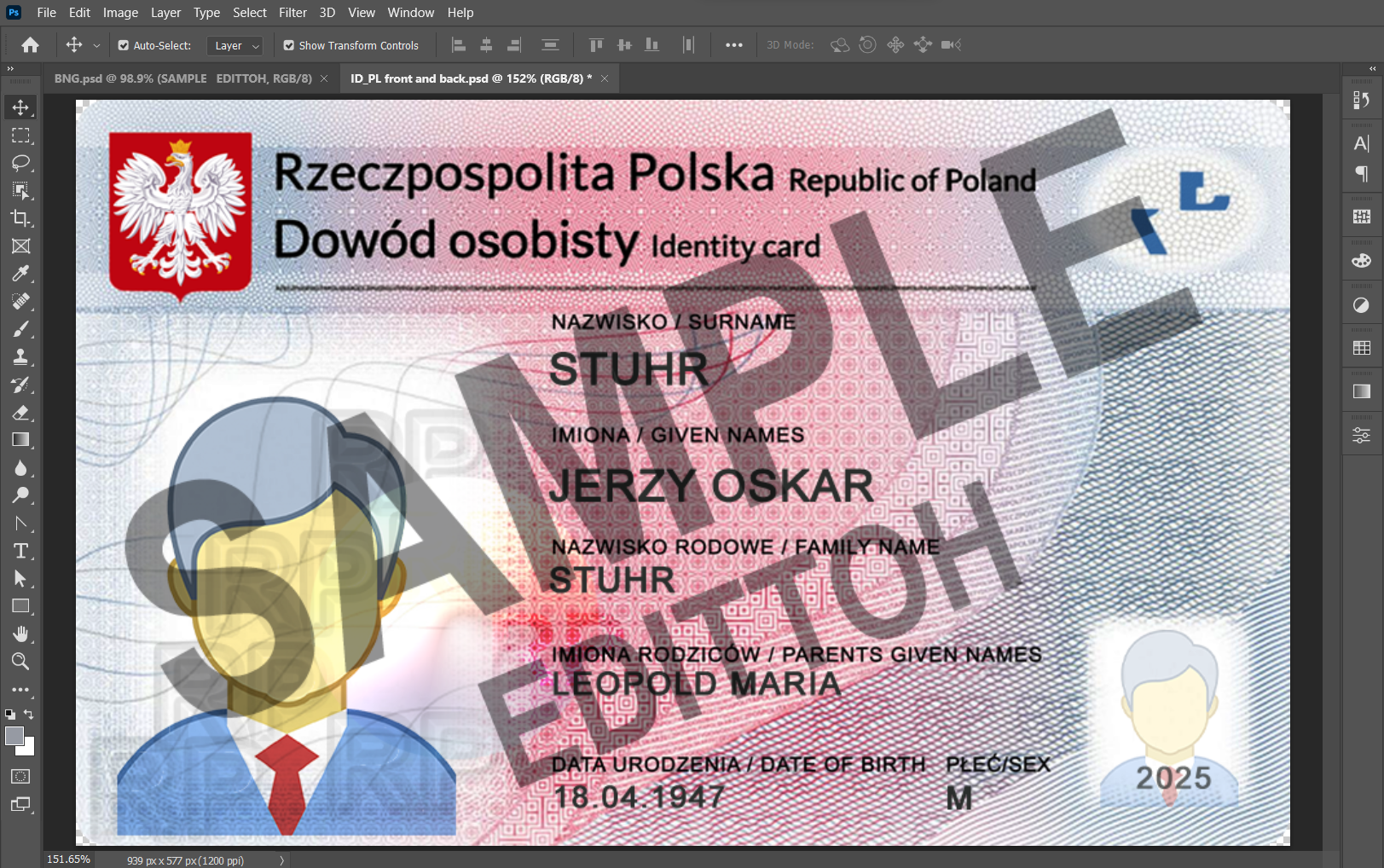Toggle Show Transform Controls checkbox
This screenshot has height=868, width=1384.
click(289, 45)
